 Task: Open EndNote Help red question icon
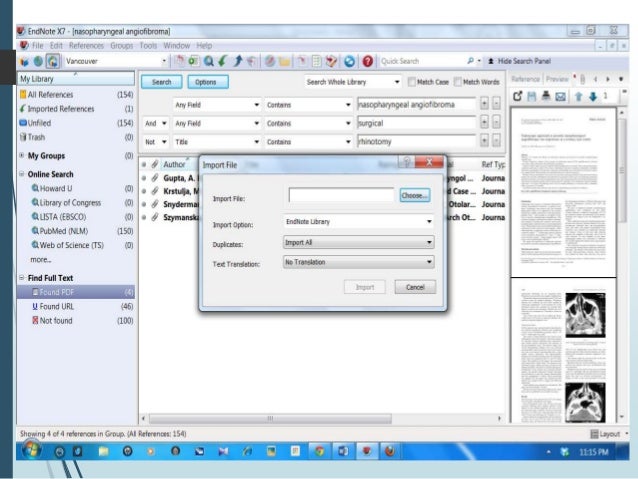pos(368,61)
